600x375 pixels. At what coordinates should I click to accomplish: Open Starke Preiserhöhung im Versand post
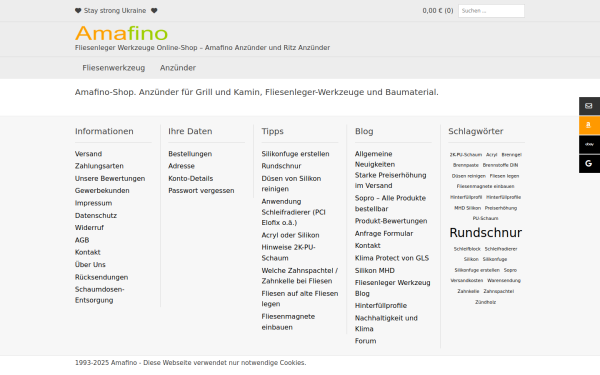391,180
